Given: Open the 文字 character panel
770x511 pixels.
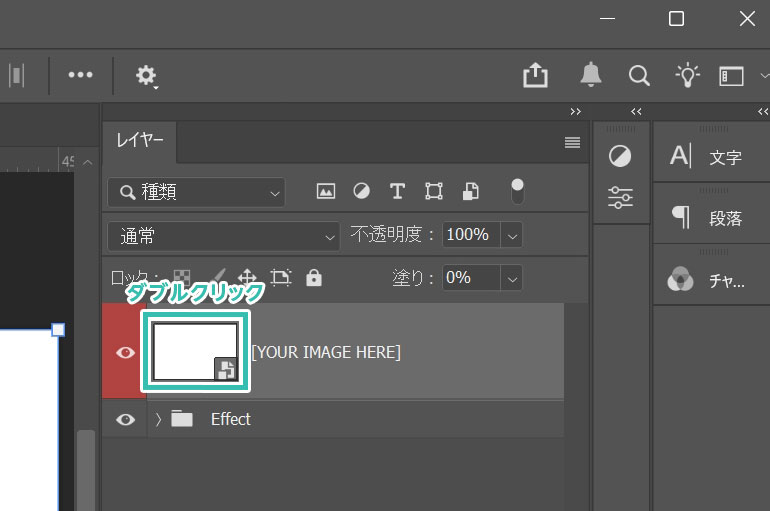Looking at the screenshot, I should 710,157.
